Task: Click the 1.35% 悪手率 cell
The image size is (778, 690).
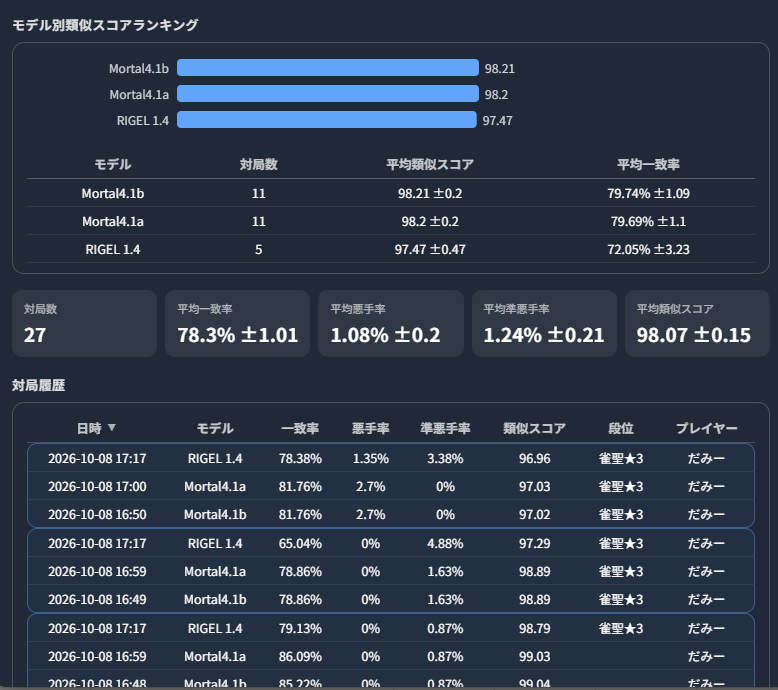Action: point(370,458)
